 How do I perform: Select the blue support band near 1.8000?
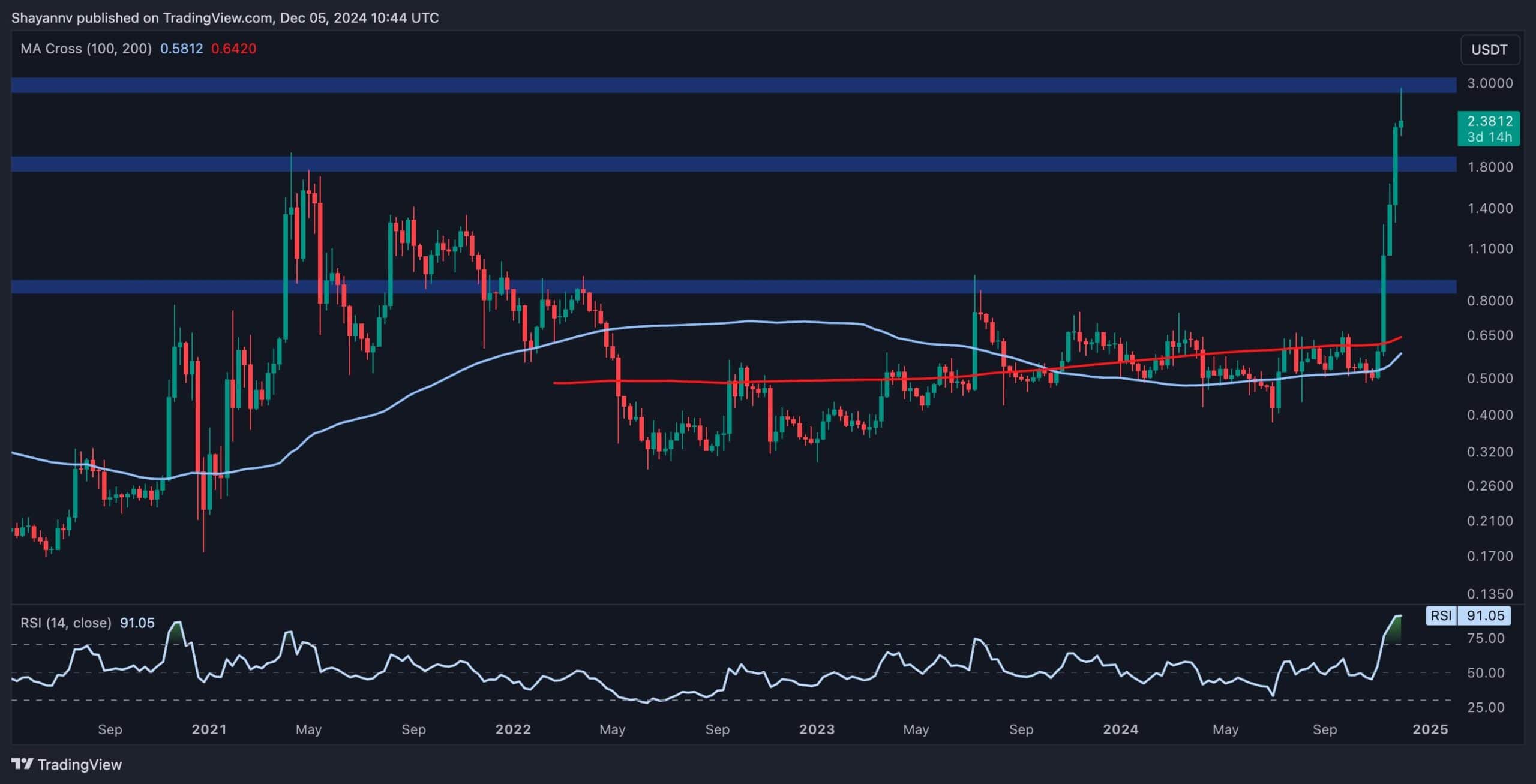click(x=720, y=163)
